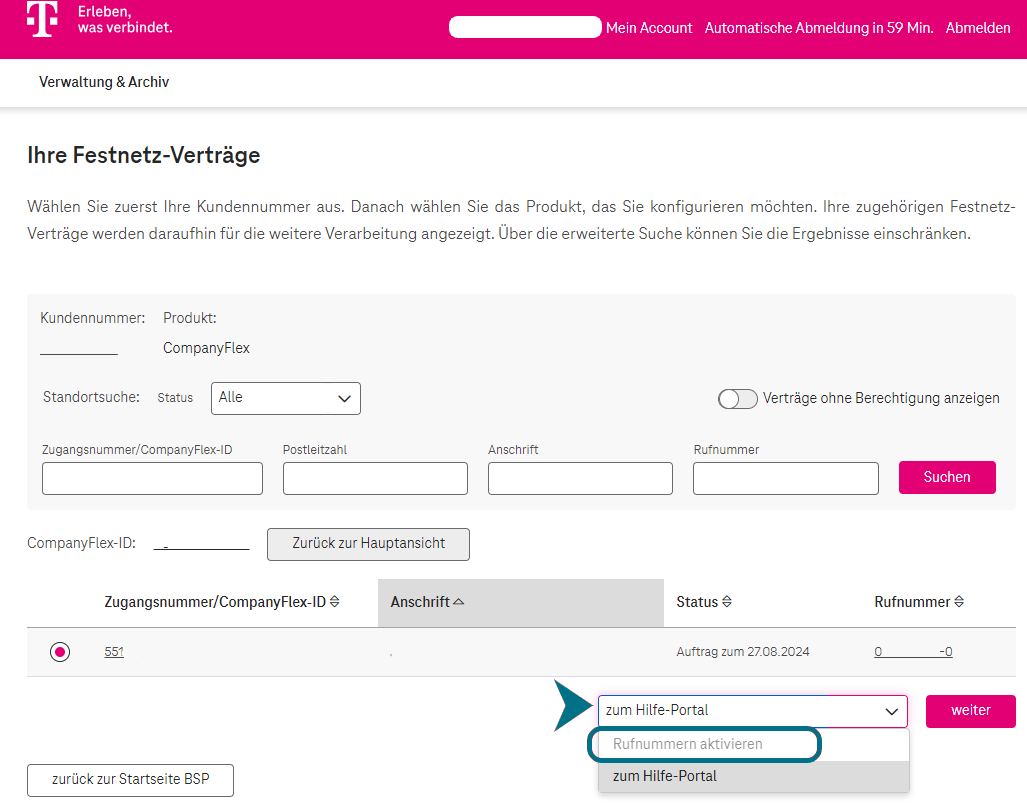Open the action dropdown showing zum Hilfe-Portal
This screenshot has width=1027, height=804.
(x=753, y=711)
